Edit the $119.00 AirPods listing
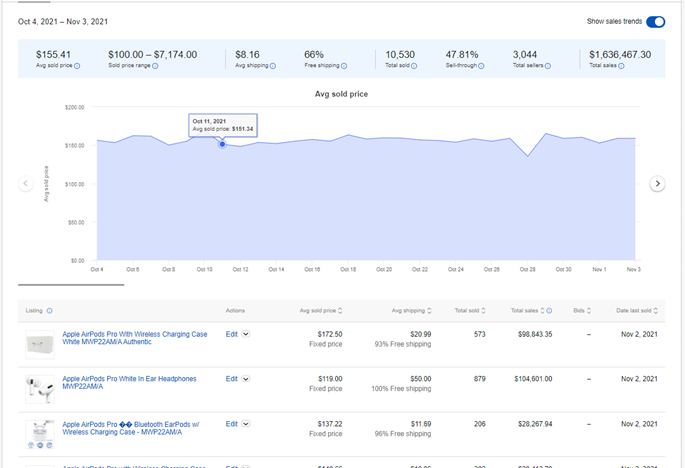Image resolution: width=685 pixels, height=468 pixels. point(232,379)
